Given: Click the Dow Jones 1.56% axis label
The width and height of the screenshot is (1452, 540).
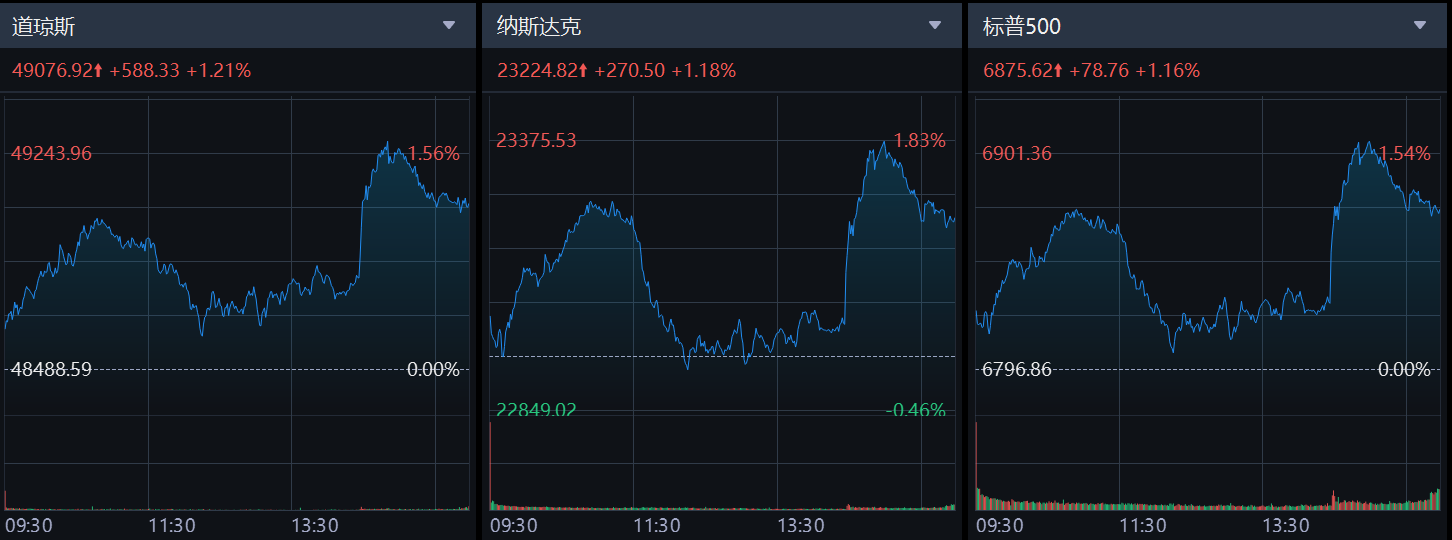Looking at the screenshot, I should click(434, 154).
